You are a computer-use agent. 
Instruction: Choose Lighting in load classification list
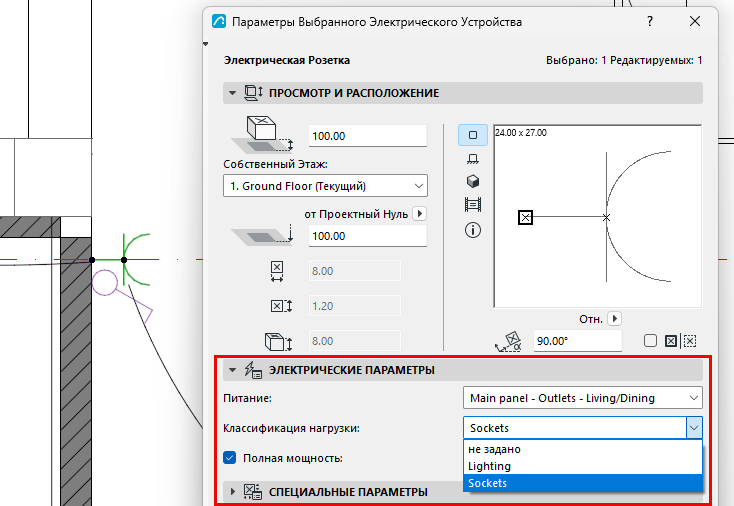click(582, 466)
